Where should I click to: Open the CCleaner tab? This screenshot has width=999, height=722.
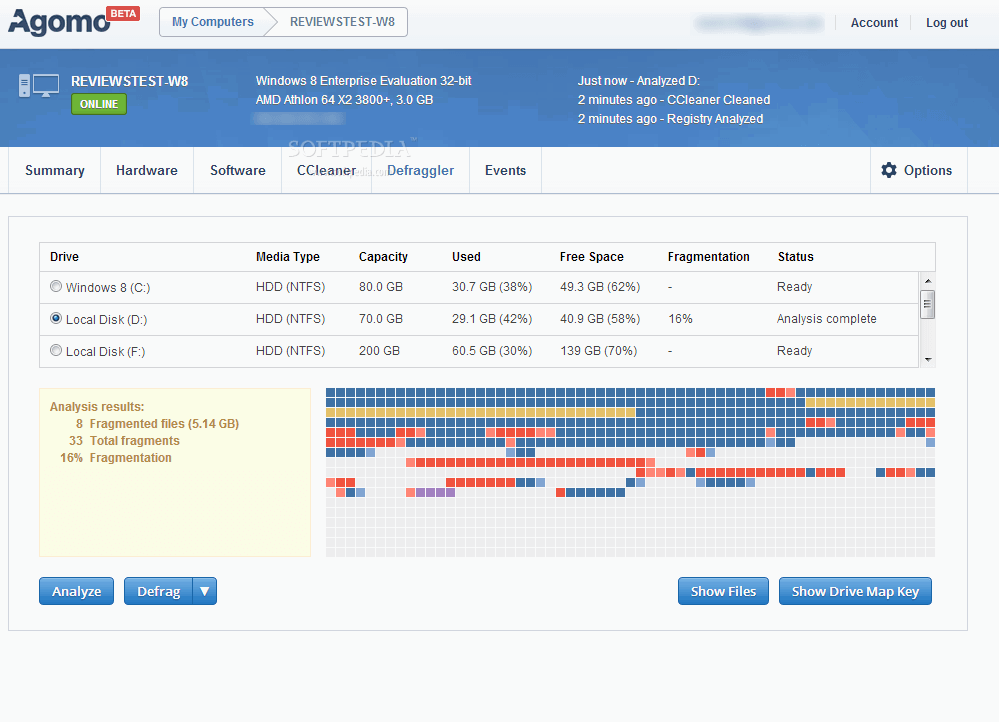[326, 170]
